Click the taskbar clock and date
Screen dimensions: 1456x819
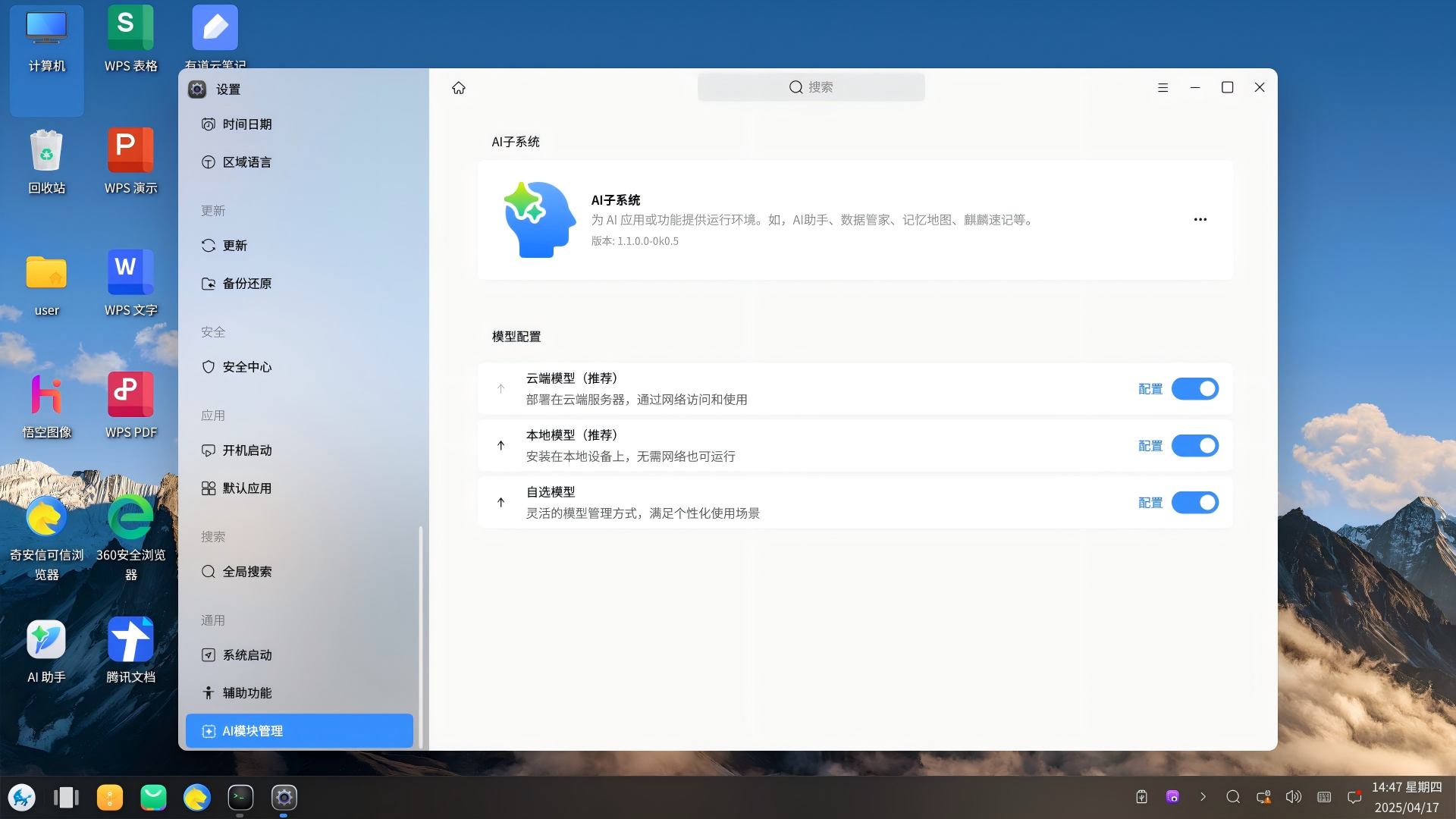point(1407,797)
